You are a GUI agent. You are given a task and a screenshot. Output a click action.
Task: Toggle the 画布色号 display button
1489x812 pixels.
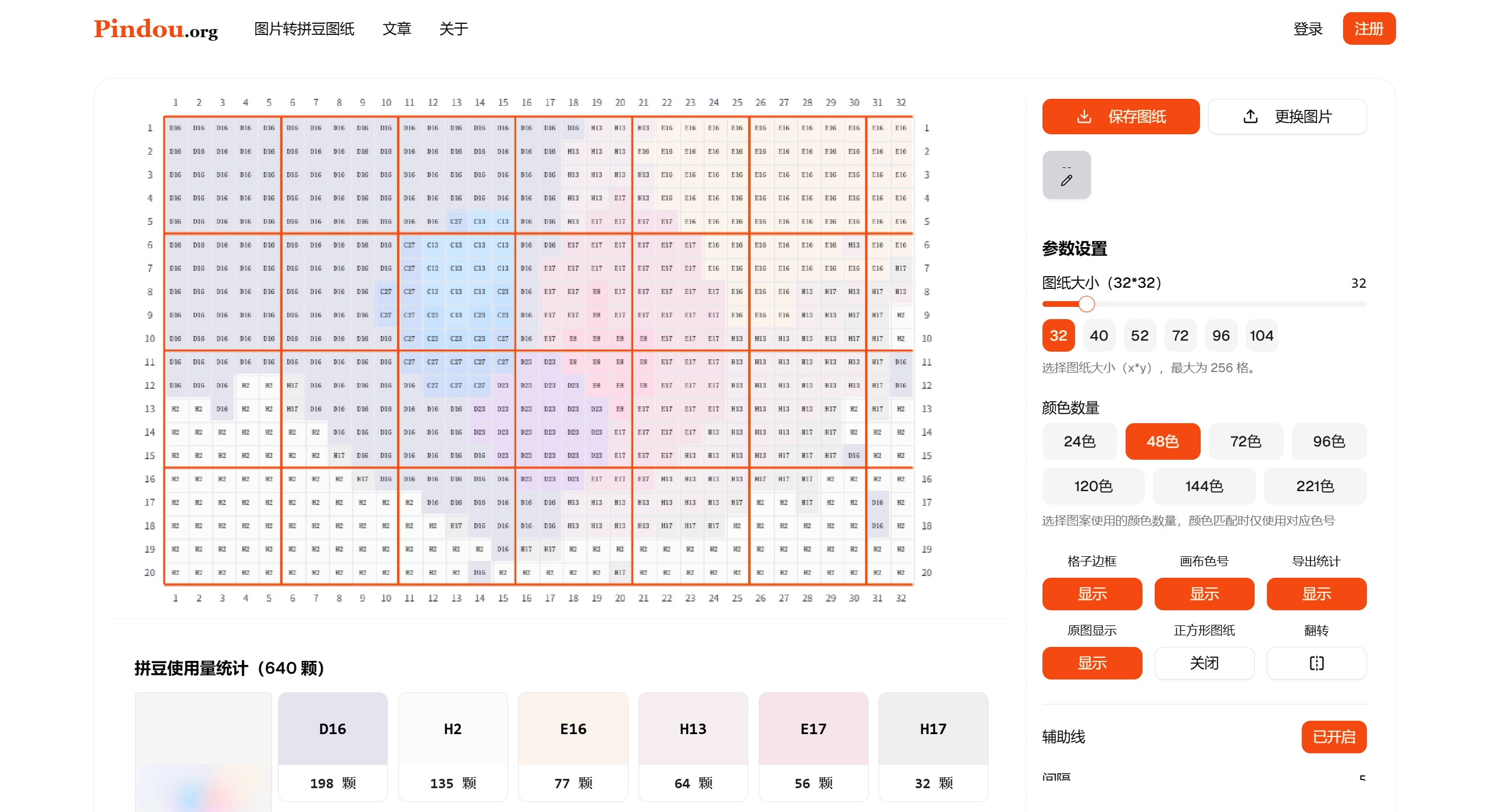1204,594
